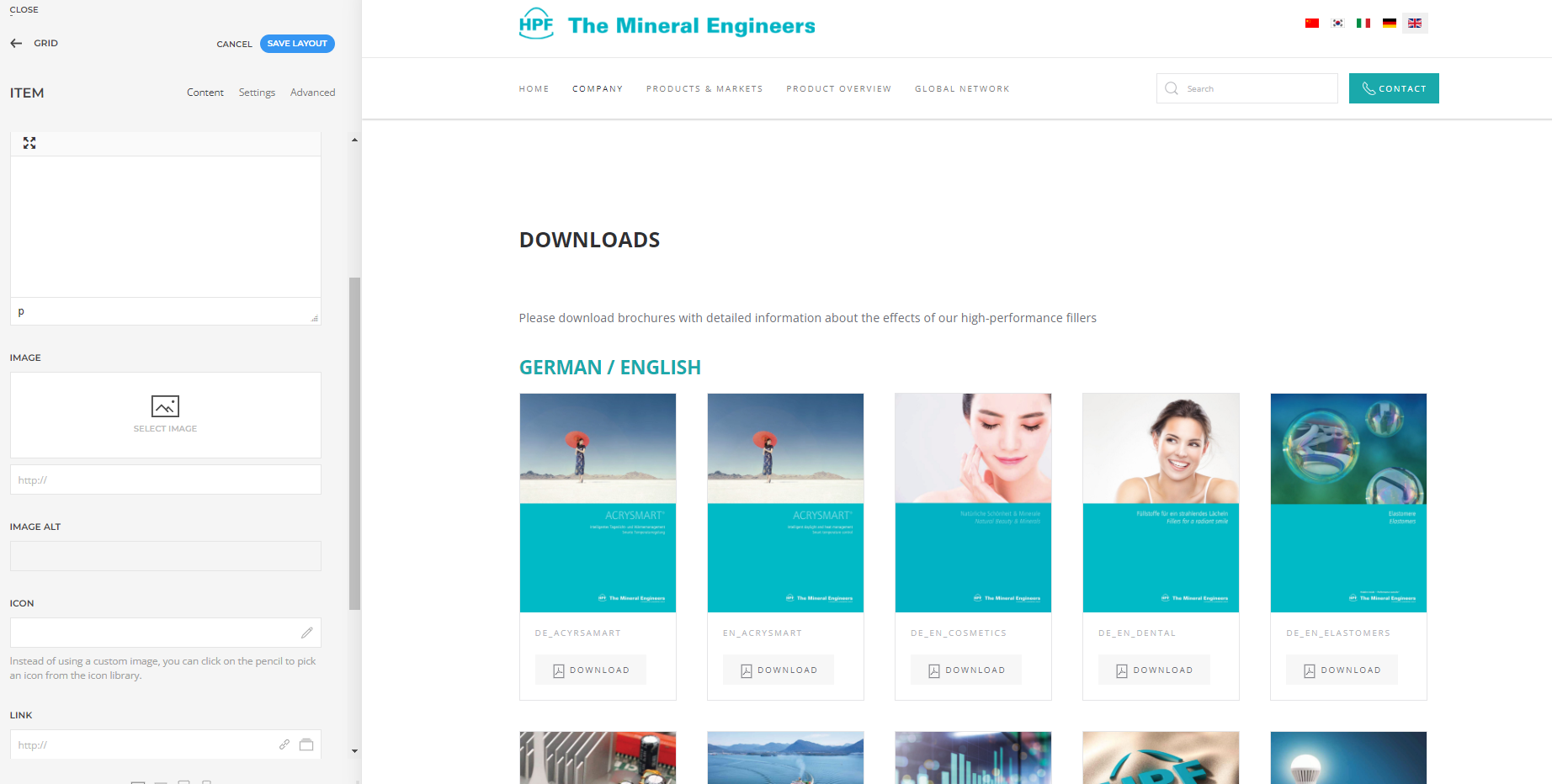Click the PDF icon in DE_EN_COSMETICS download button
The image size is (1552, 784).
(933, 670)
